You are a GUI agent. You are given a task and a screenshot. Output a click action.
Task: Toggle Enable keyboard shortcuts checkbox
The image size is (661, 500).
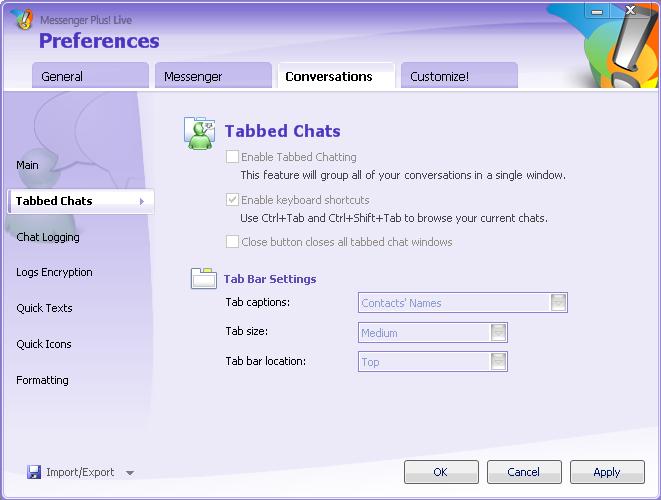(x=232, y=200)
